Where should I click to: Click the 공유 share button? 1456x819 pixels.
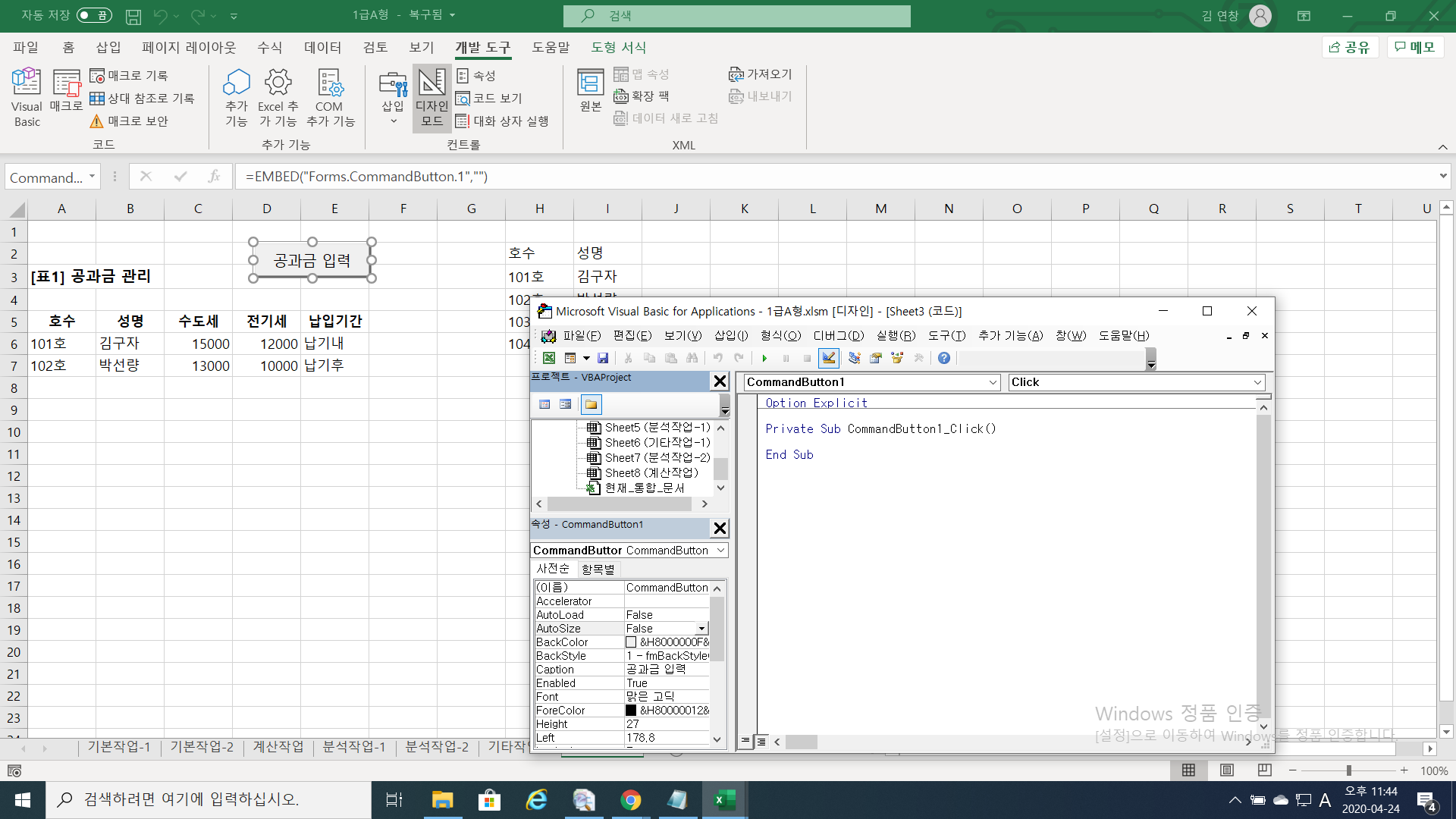1350,47
